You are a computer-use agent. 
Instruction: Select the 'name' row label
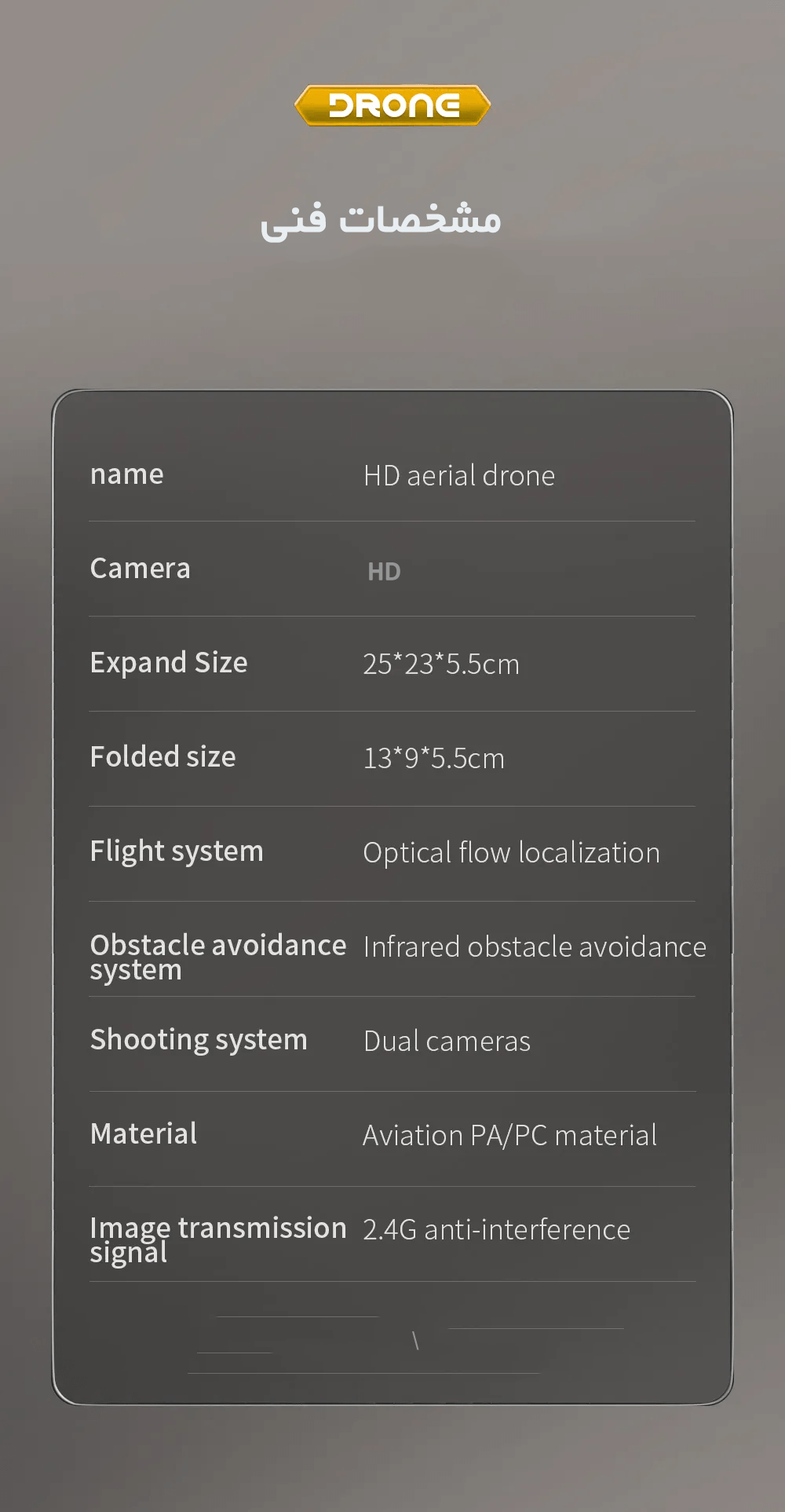coord(127,474)
